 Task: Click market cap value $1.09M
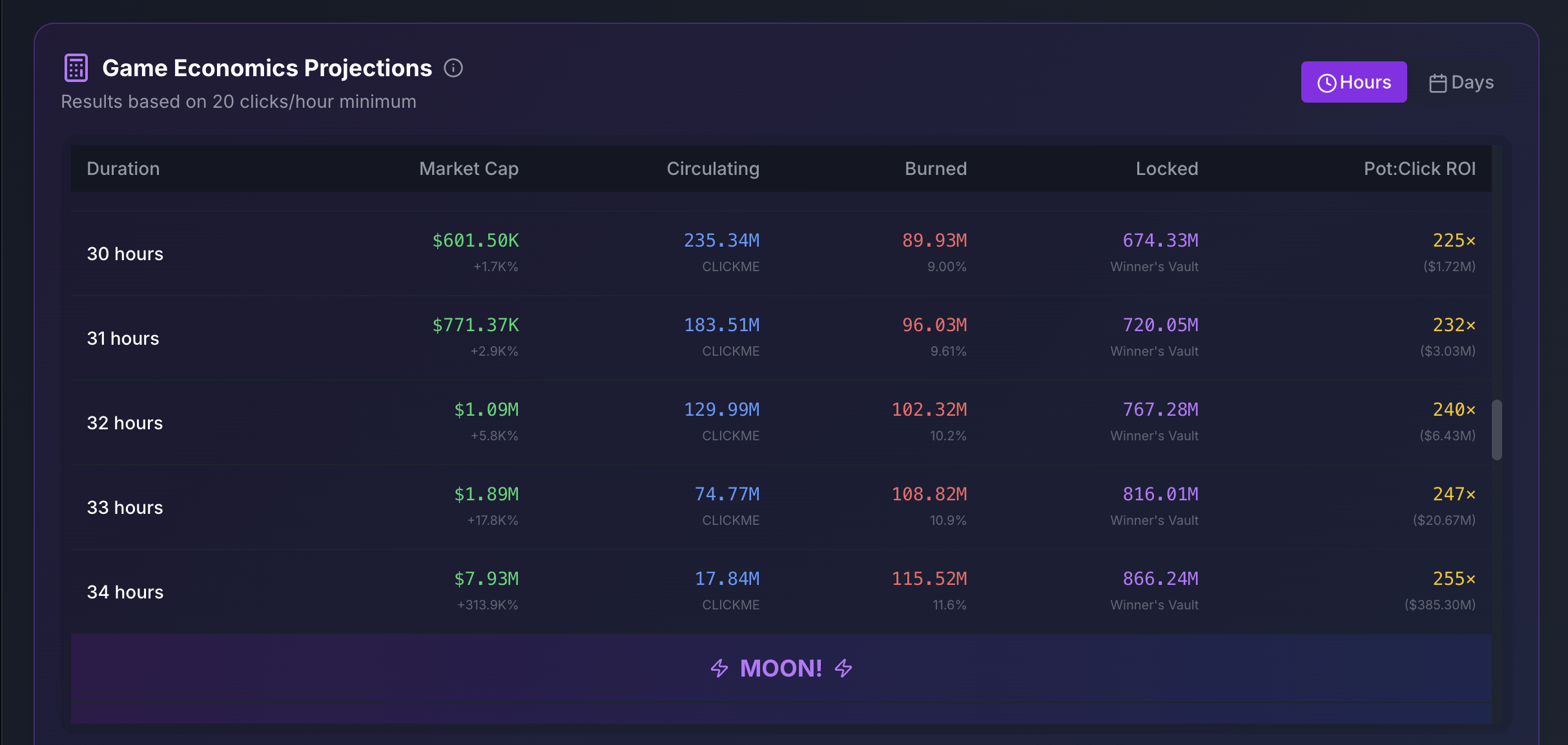click(486, 409)
